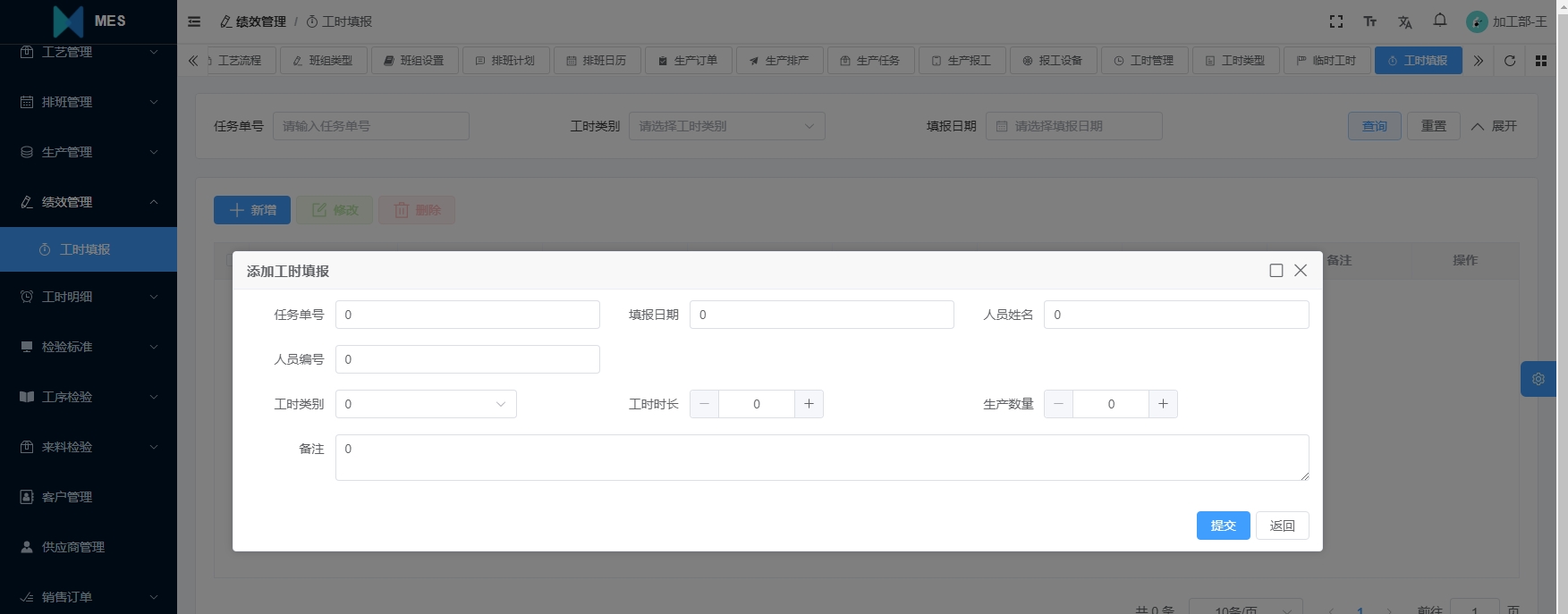Open the 填报日期 date picker filter

[1074, 126]
